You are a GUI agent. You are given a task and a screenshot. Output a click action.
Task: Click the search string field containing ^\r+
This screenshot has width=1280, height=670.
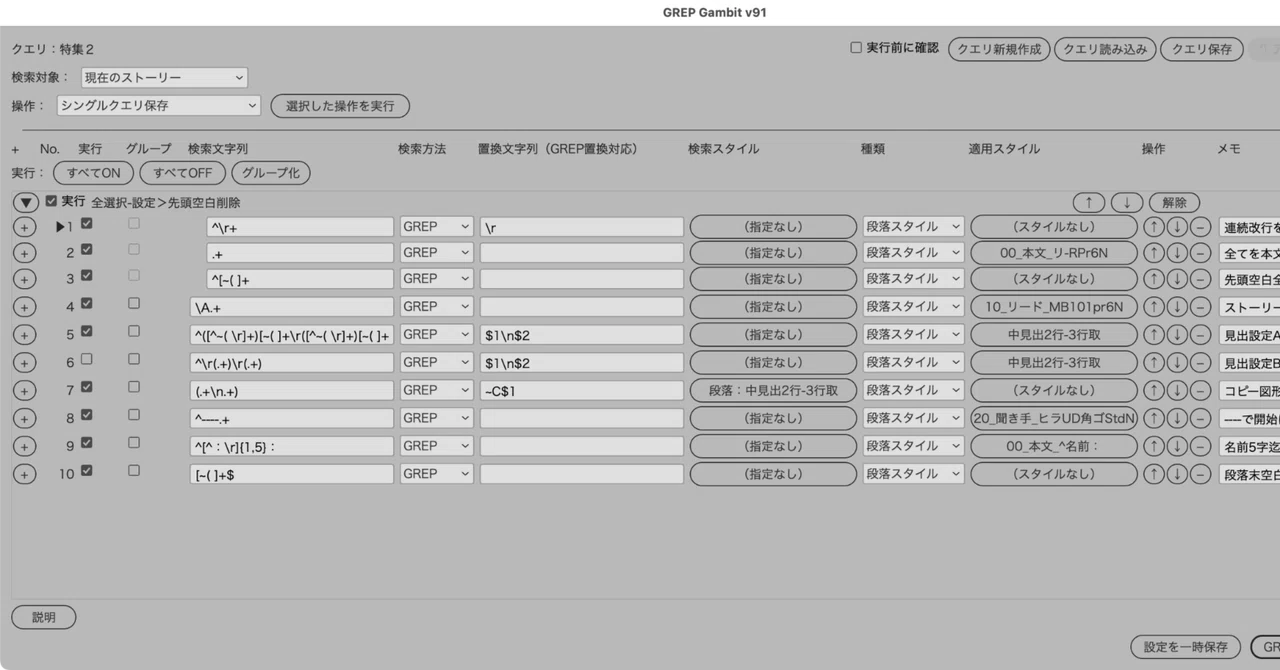[301, 227]
